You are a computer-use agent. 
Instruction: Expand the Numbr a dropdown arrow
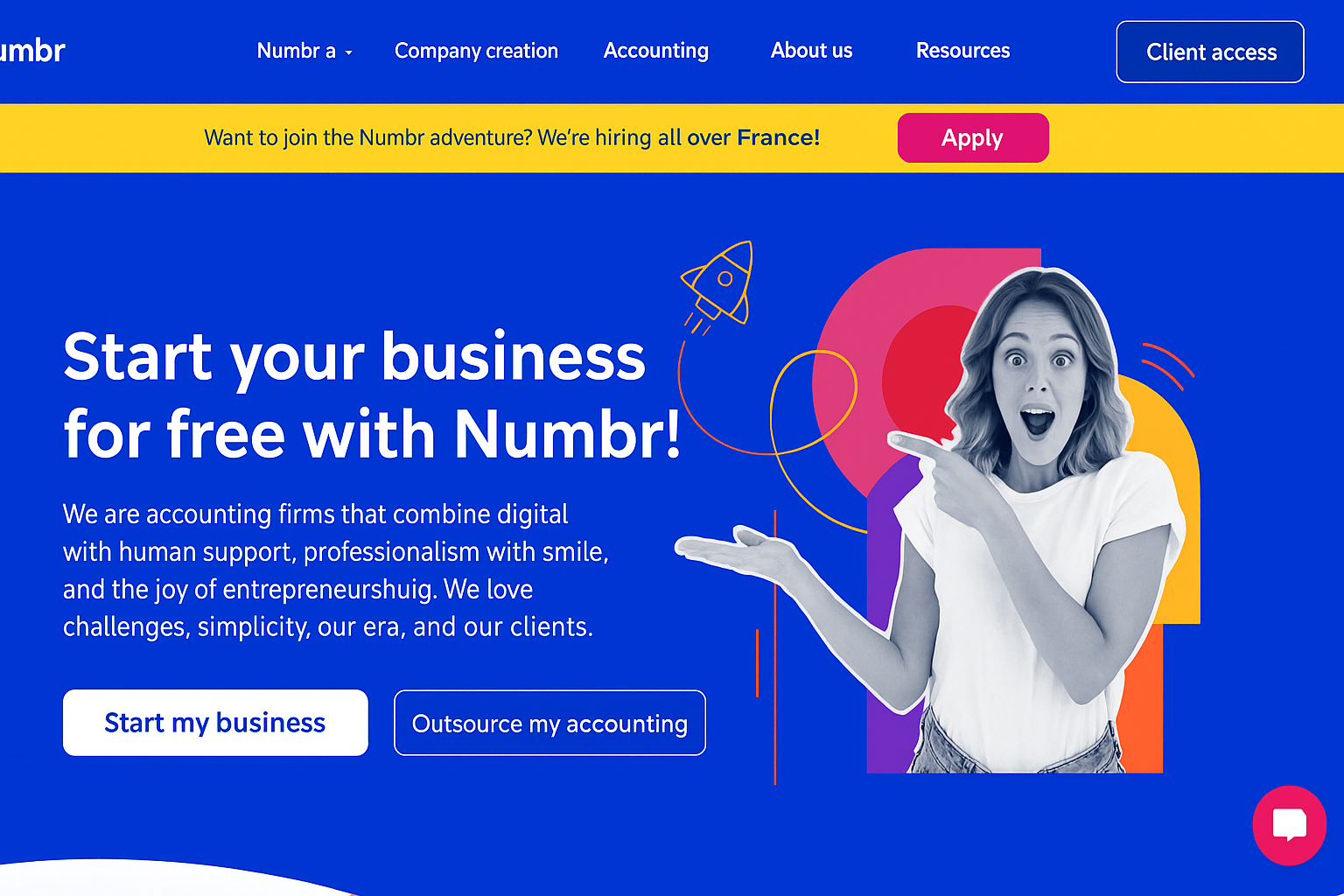pos(348,53)
